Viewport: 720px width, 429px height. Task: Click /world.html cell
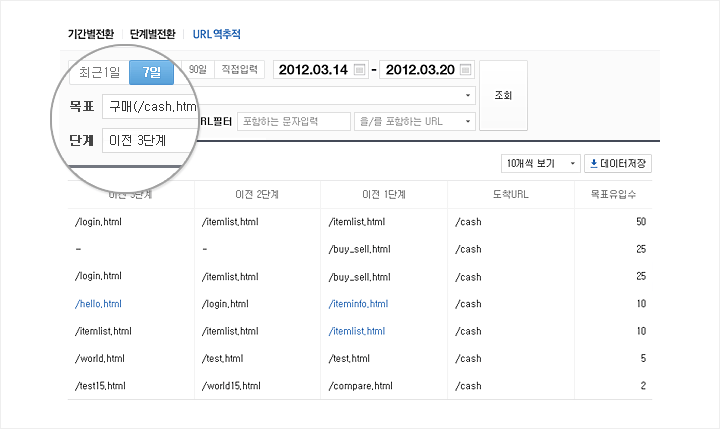100,358
